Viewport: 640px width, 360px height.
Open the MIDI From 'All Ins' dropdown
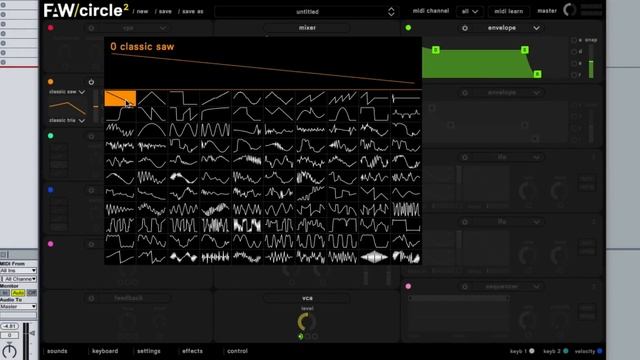(18, 270)
